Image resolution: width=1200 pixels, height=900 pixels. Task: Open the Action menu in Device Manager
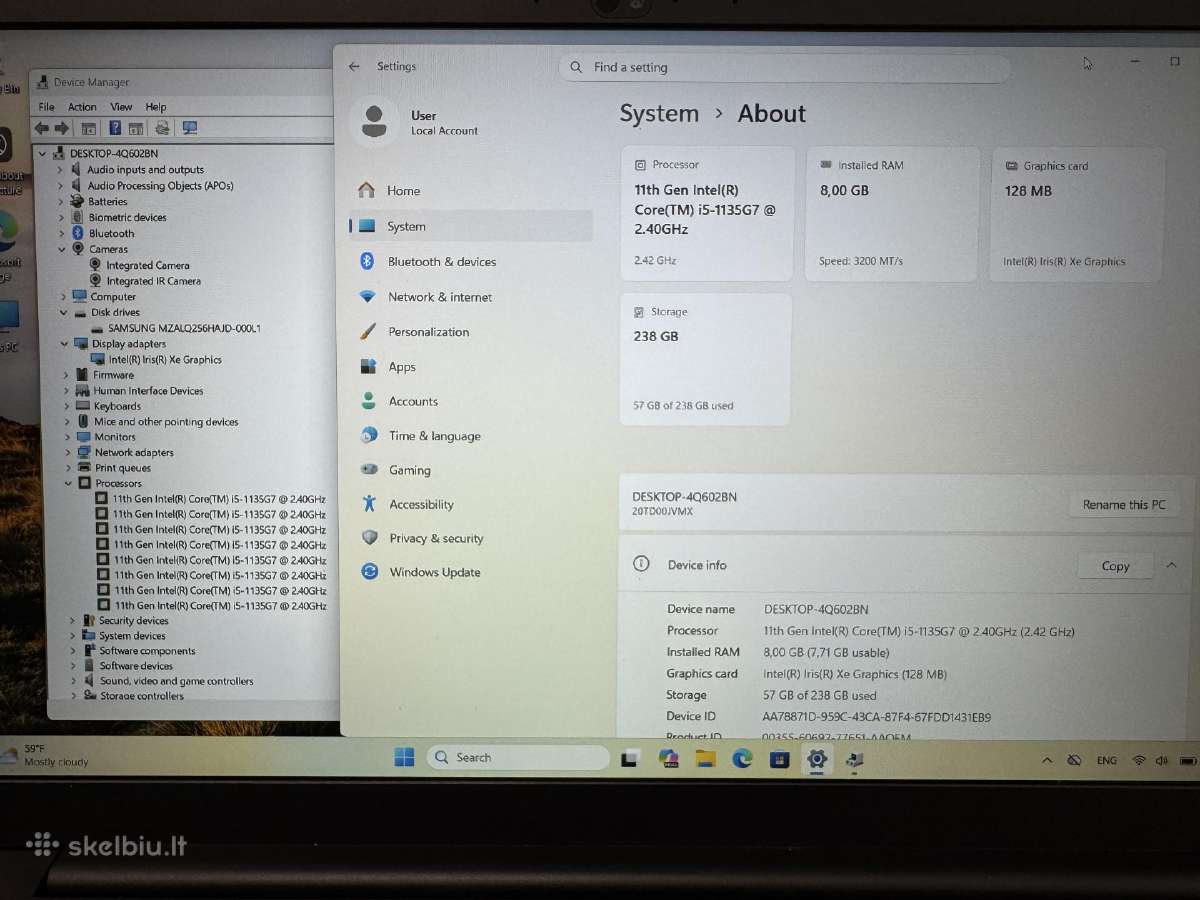click(82, 107)
